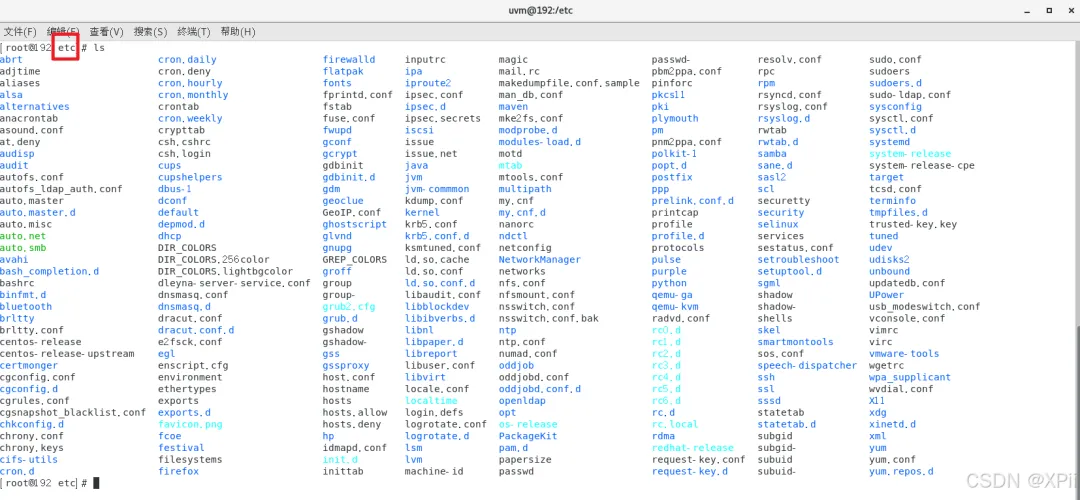Screen dimensions: 1080x500
Task: Select the 'ksmtuned.conf' file name
Action: [x=442, y=248]
